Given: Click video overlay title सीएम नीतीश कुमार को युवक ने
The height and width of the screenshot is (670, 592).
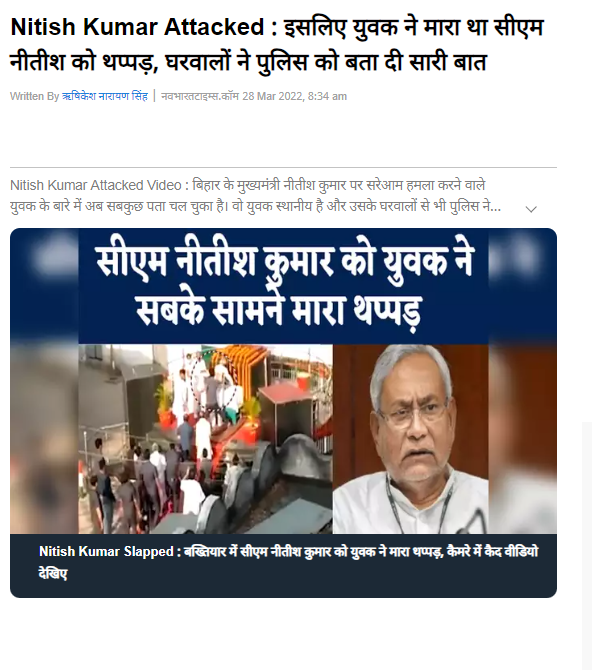Looking at the screenshot, I should tap(285, 261).
